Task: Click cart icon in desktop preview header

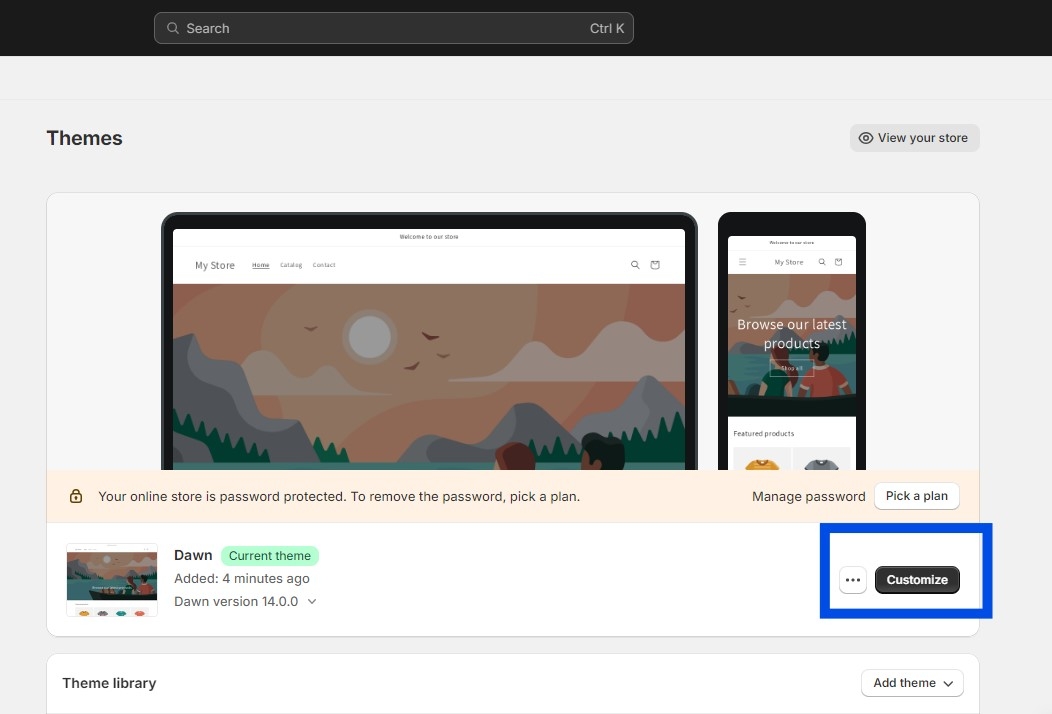Action: click(x=655, y=265)
